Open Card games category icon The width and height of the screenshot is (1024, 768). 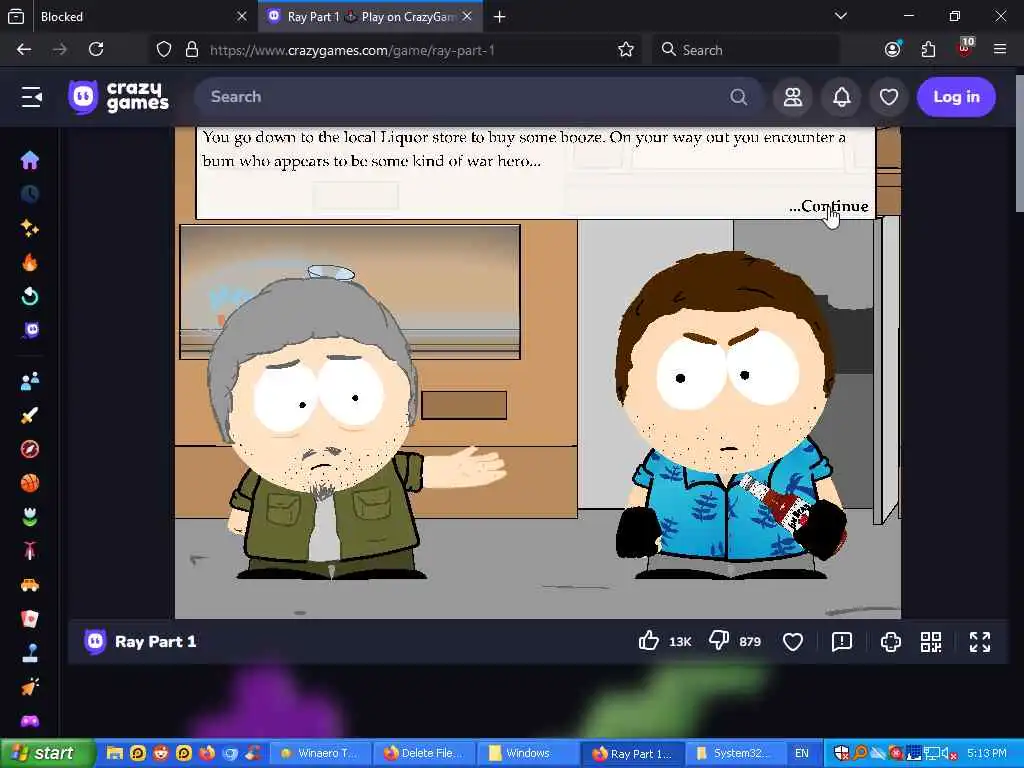29,618
